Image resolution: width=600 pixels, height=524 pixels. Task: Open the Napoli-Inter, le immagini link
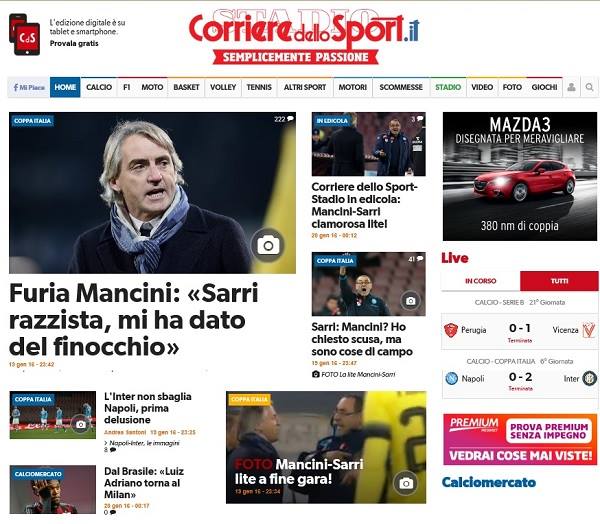pos(144,443)
